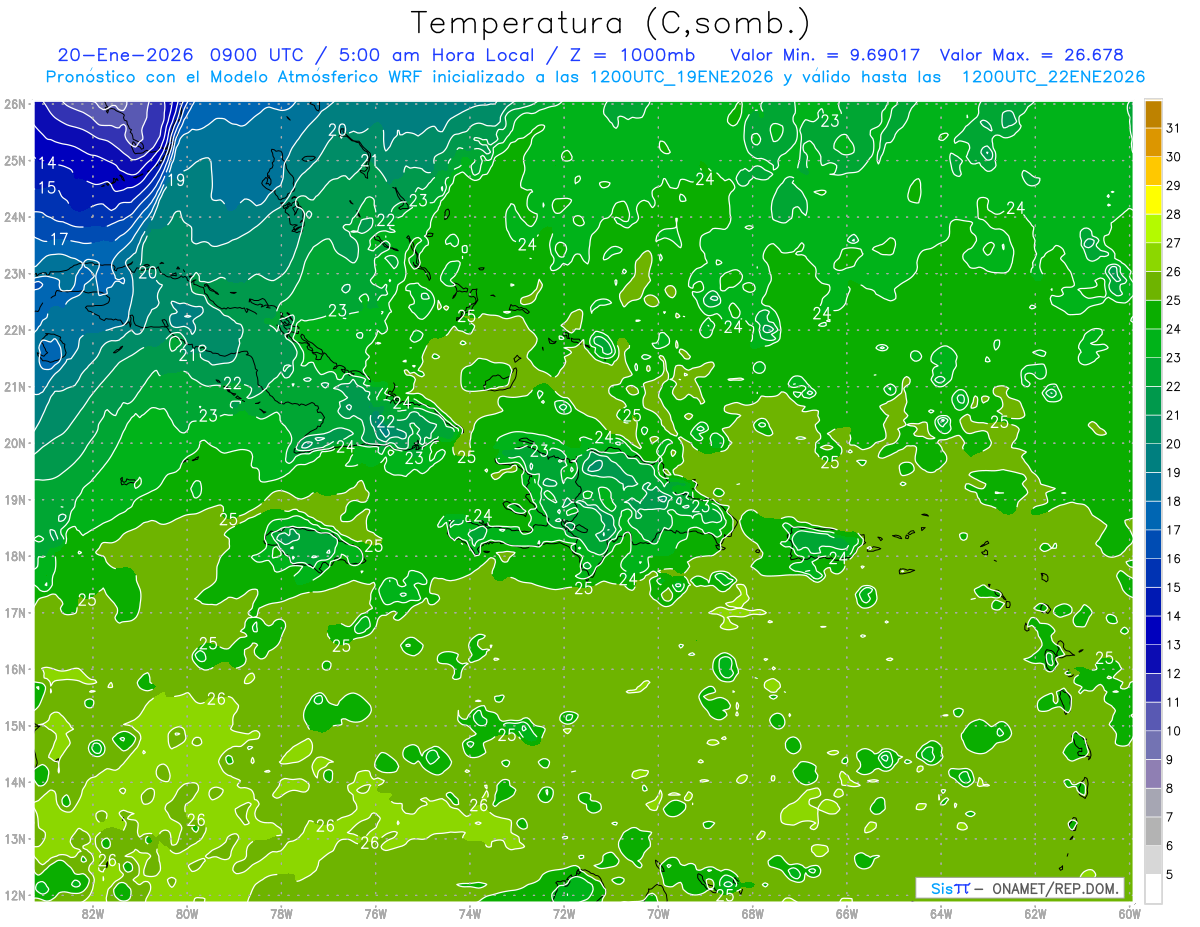Pick the yellow swatch between legend 28 and 29

[x=1153, y=200]
